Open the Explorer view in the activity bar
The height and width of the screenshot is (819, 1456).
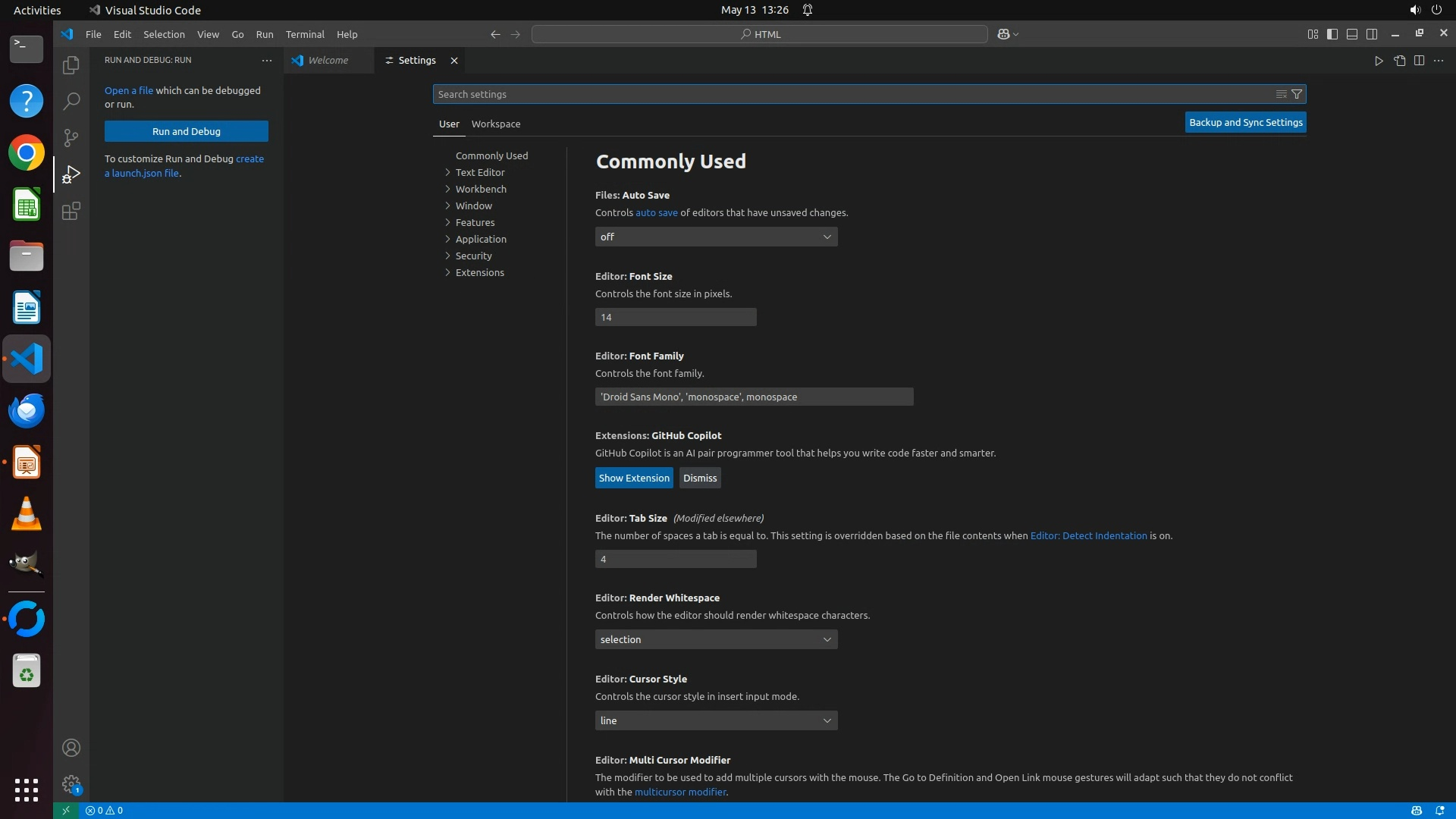point(71,65)
